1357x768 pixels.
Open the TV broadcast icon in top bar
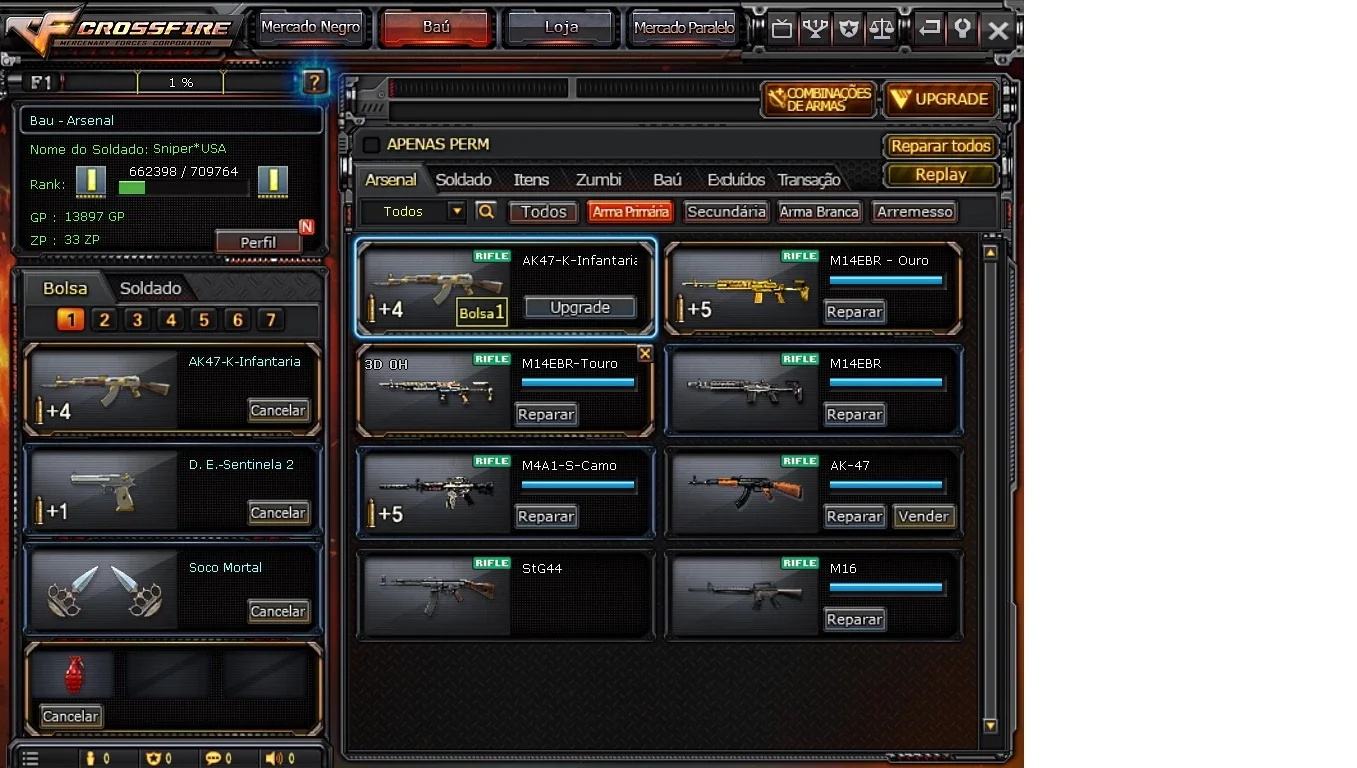[782, 29]
